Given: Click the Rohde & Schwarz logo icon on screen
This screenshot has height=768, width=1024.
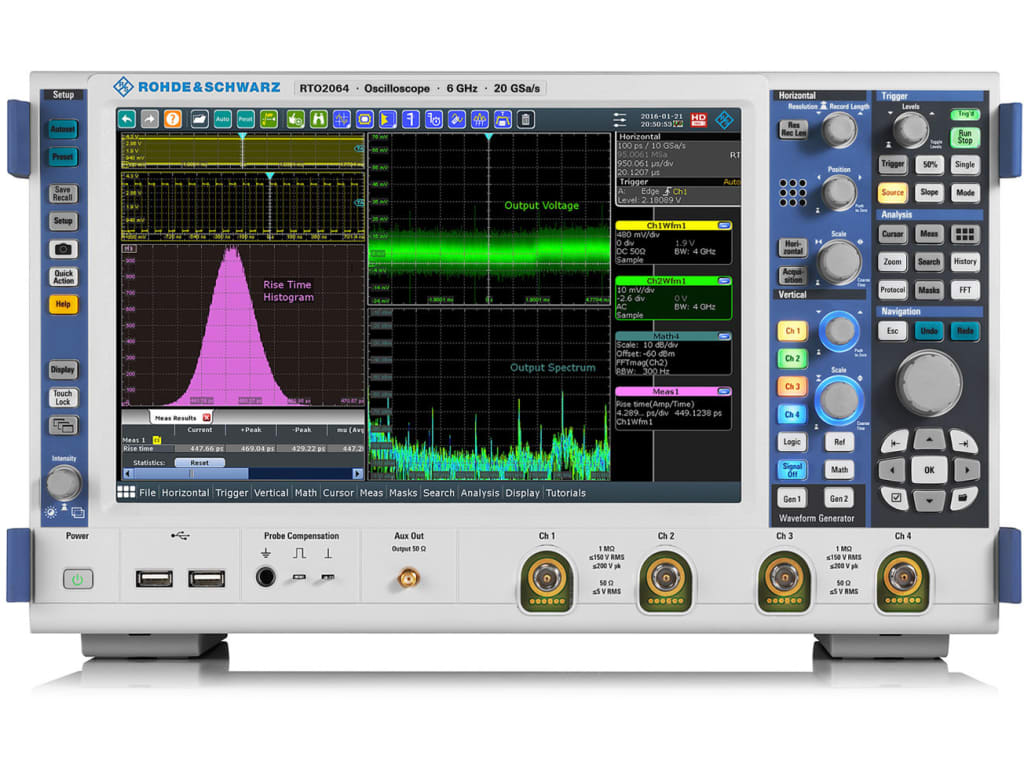Looking at the screenshot, I should coord(725,119).
